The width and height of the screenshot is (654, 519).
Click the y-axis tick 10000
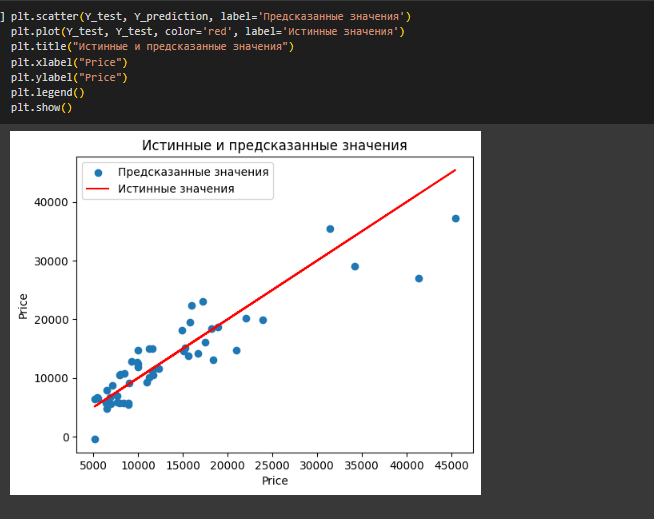(x=51, y=378)
